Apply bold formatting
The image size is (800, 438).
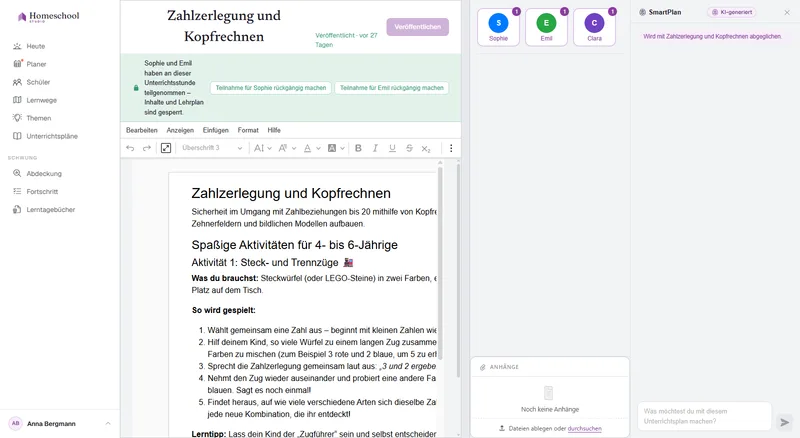(358, 148)
